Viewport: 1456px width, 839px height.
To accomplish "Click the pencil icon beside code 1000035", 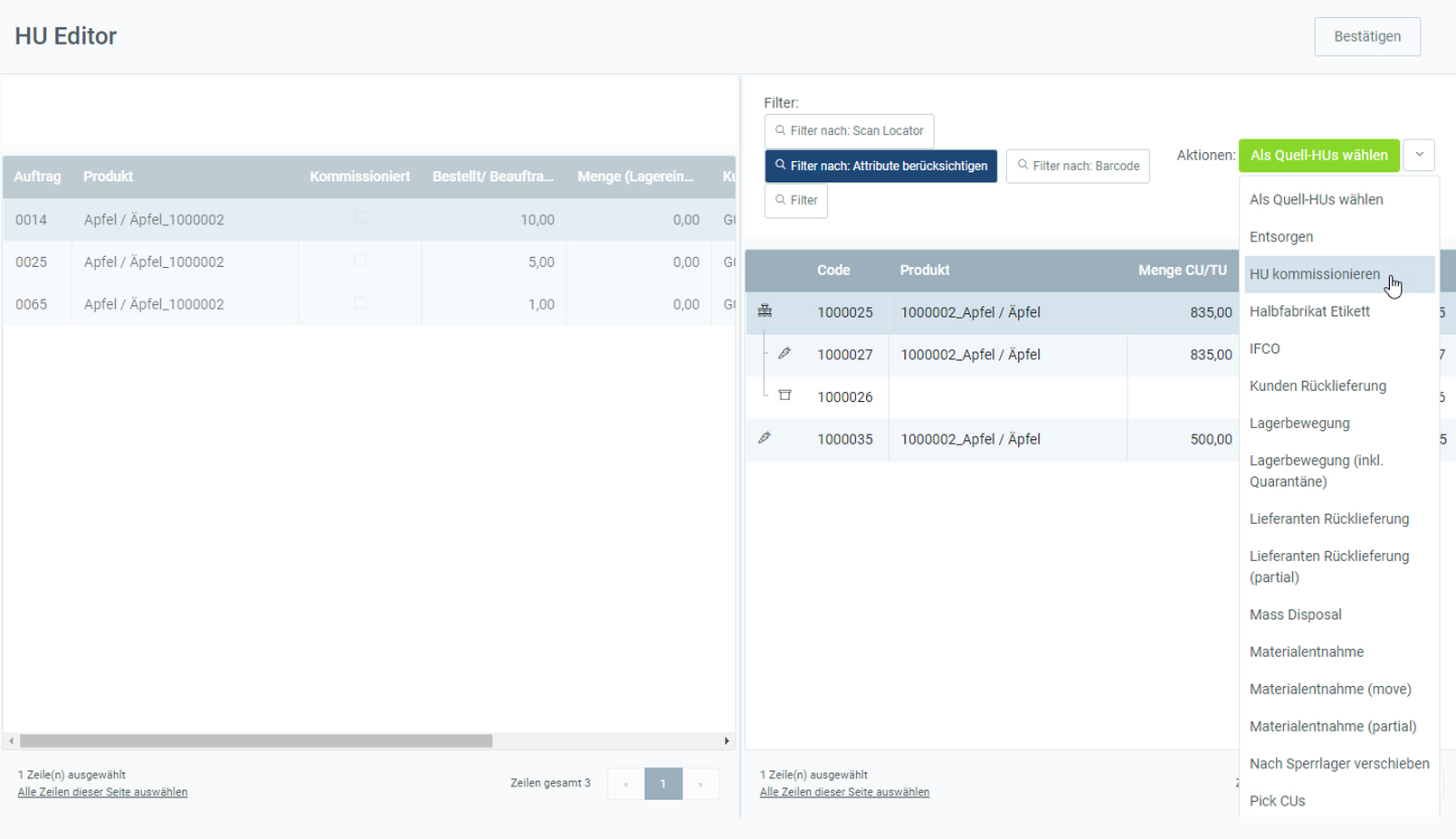I will click(x=765, y=438).
